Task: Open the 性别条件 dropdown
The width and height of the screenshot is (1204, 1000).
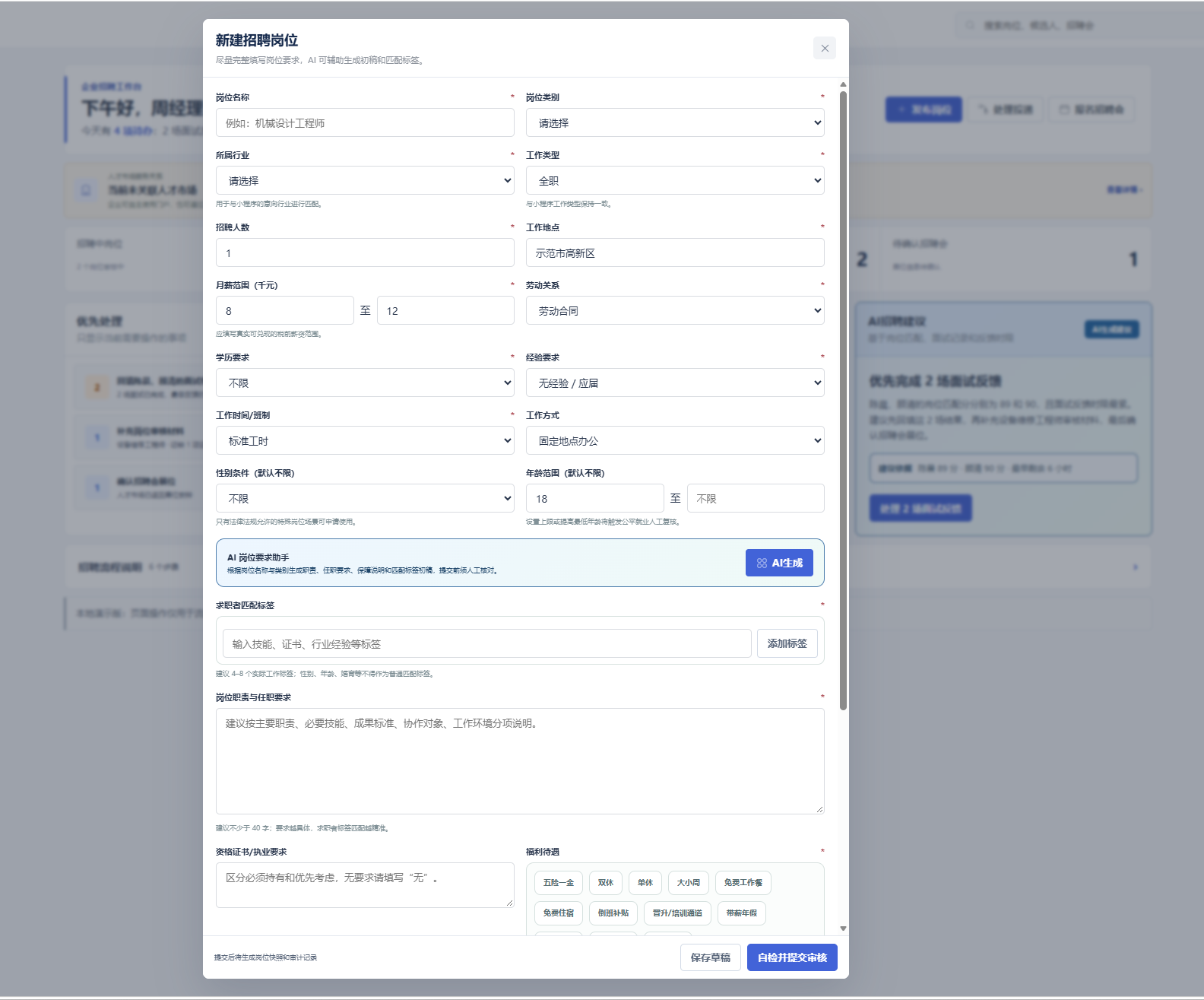Action: pyautogui.click(x=365, y=498)
